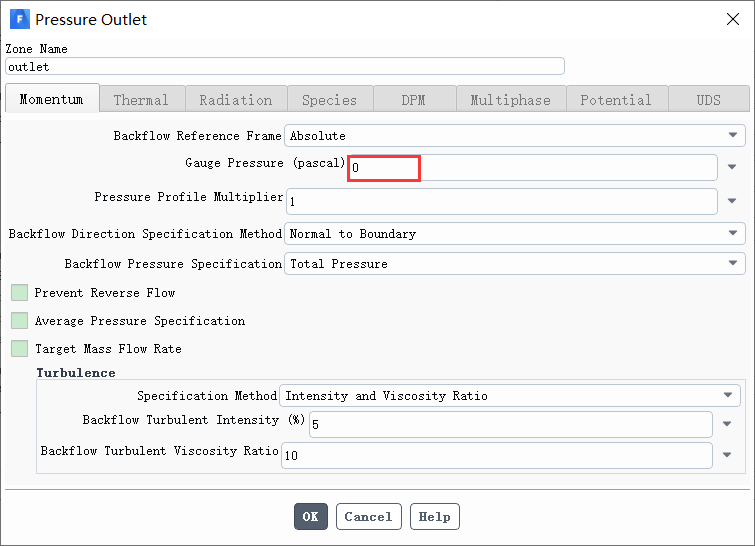Click the Fluent app icon in title bar

(20, 19)
